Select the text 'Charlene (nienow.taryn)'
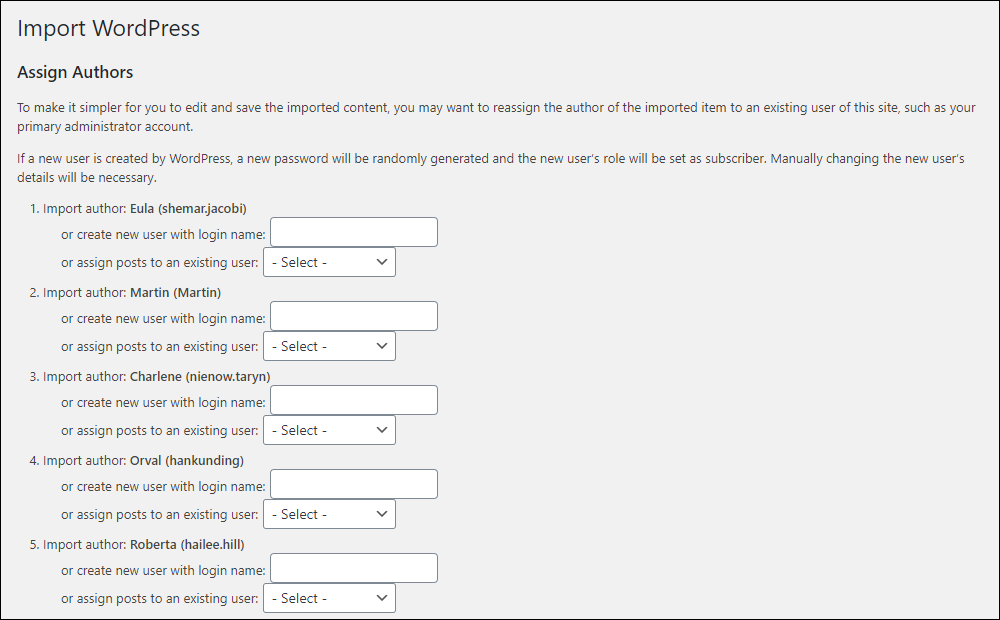This screenshot has width=1000, height=620. (x=200, y=377)
